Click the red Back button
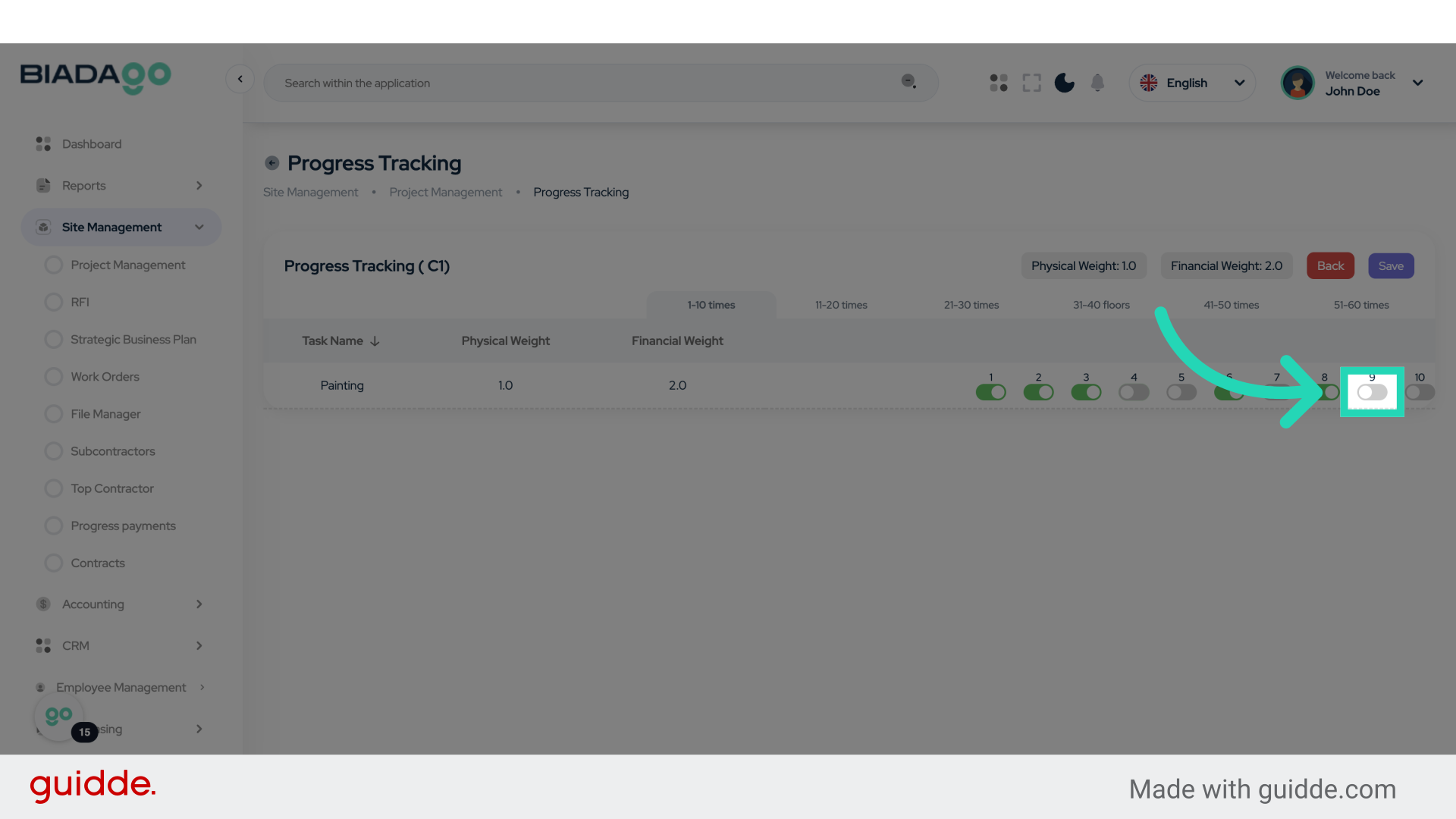The image size is (1456, 819). pos(1330,266)
